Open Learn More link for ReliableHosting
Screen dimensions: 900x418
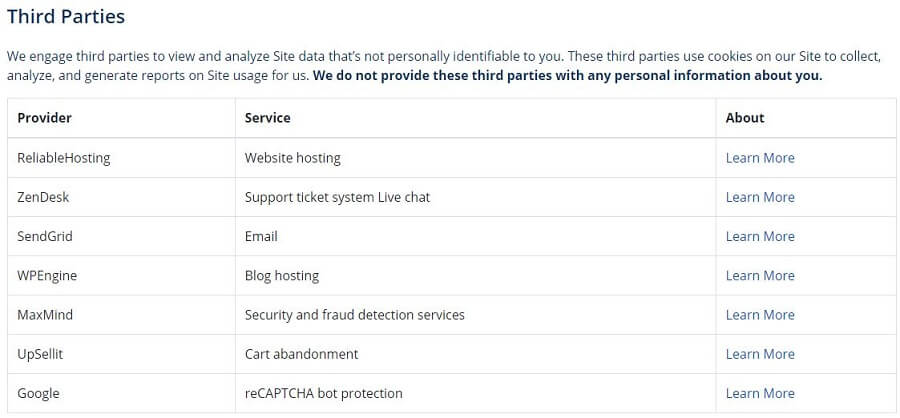click(x=760, y=158)
